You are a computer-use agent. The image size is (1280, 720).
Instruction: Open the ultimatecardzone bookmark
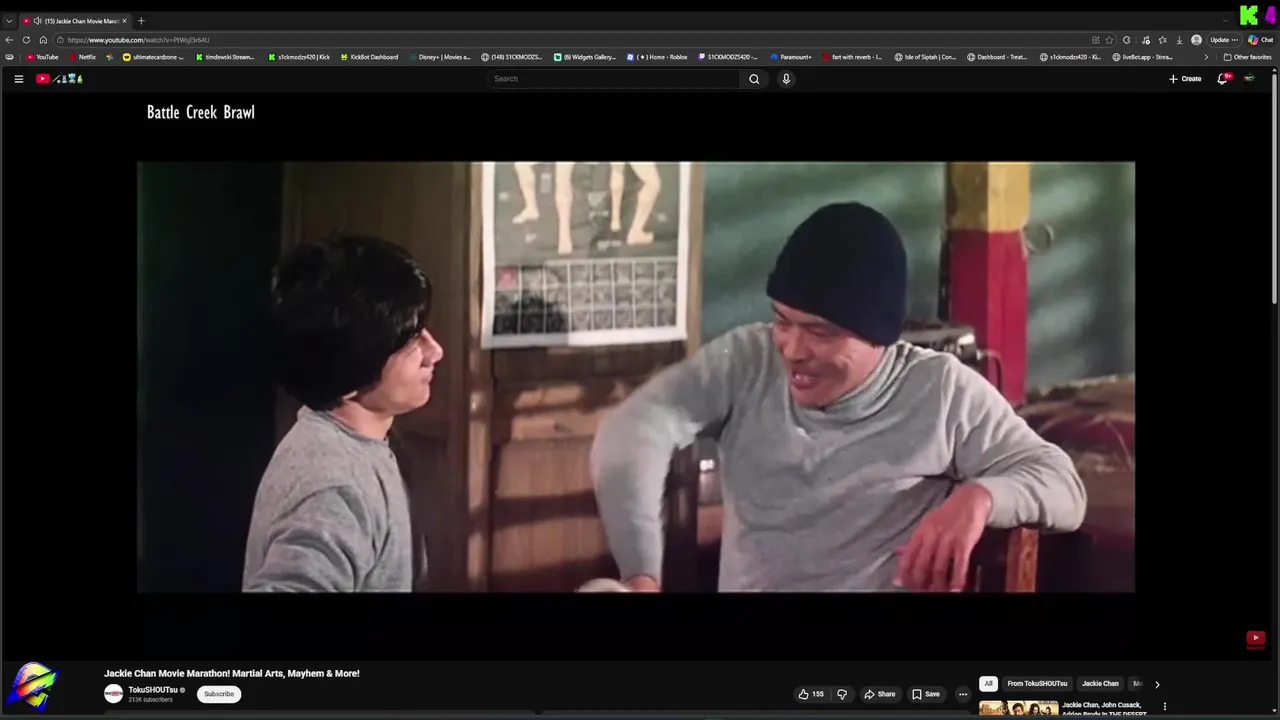coord(153,57)
